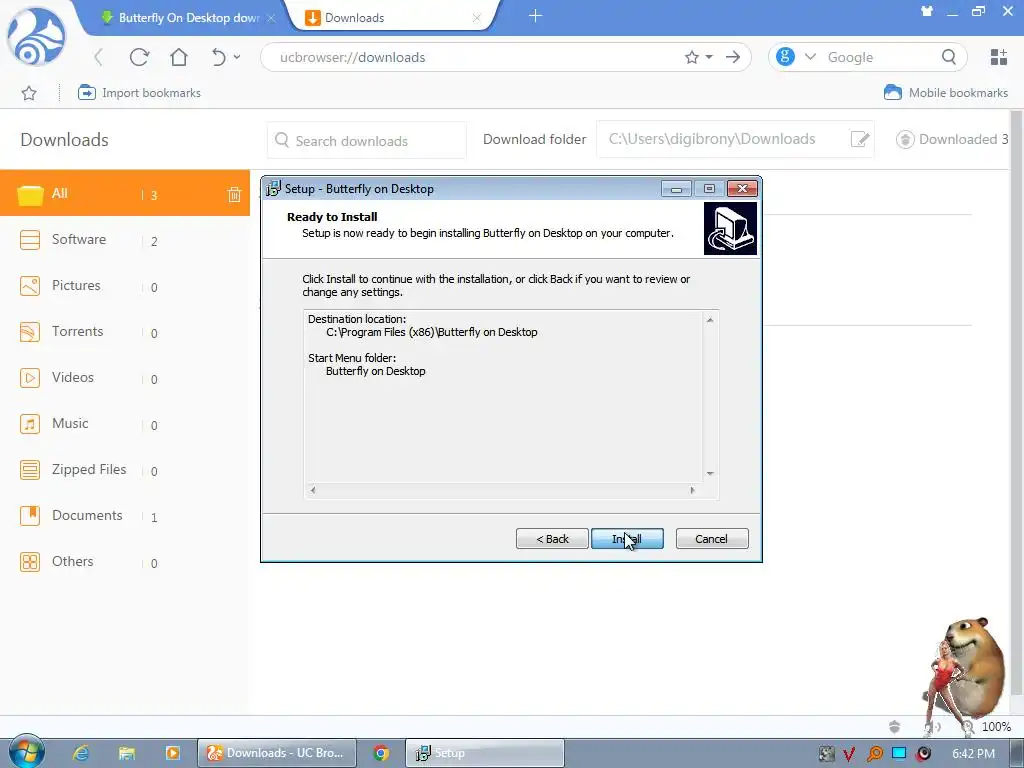Click the bookmarks bar star icon
Viewport: 1024px width, 768px height.
(x=29, y=93)
